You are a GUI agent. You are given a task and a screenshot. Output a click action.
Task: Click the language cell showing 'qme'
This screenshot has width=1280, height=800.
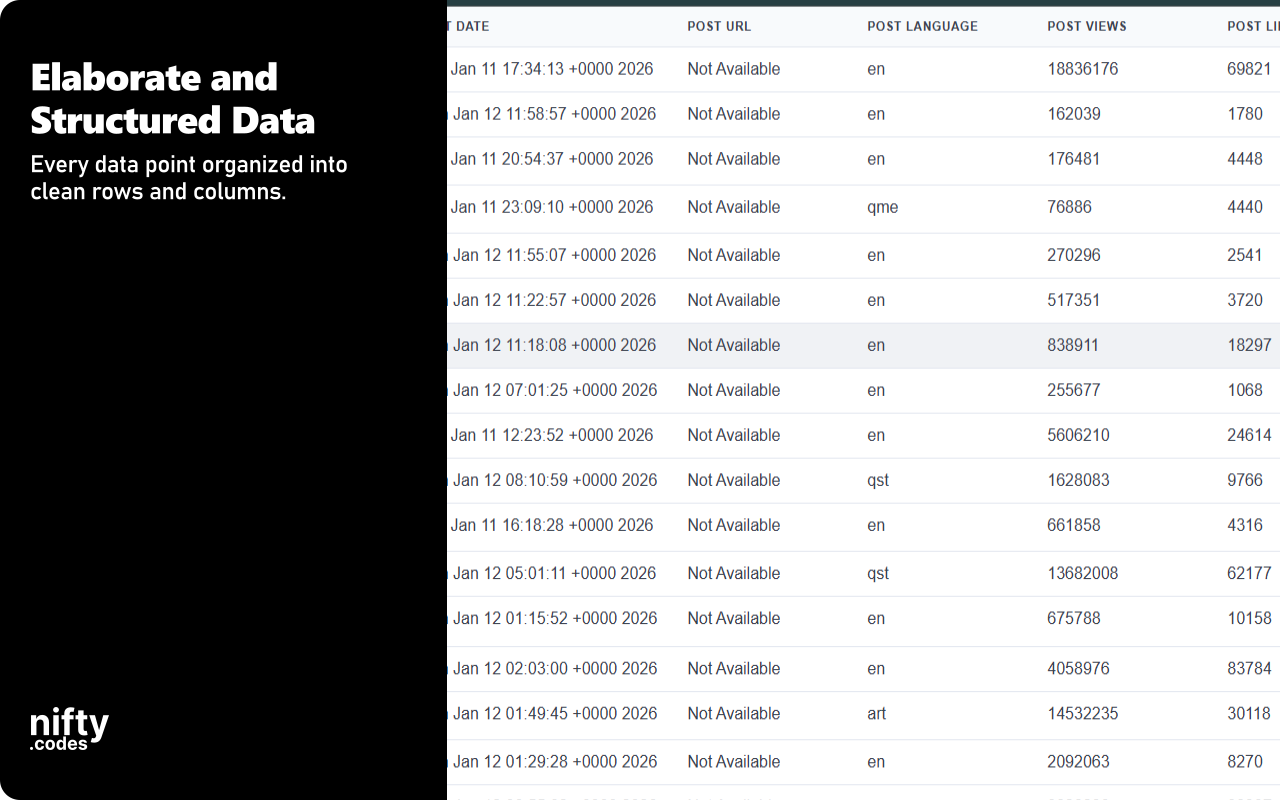(x=882, y=207)
